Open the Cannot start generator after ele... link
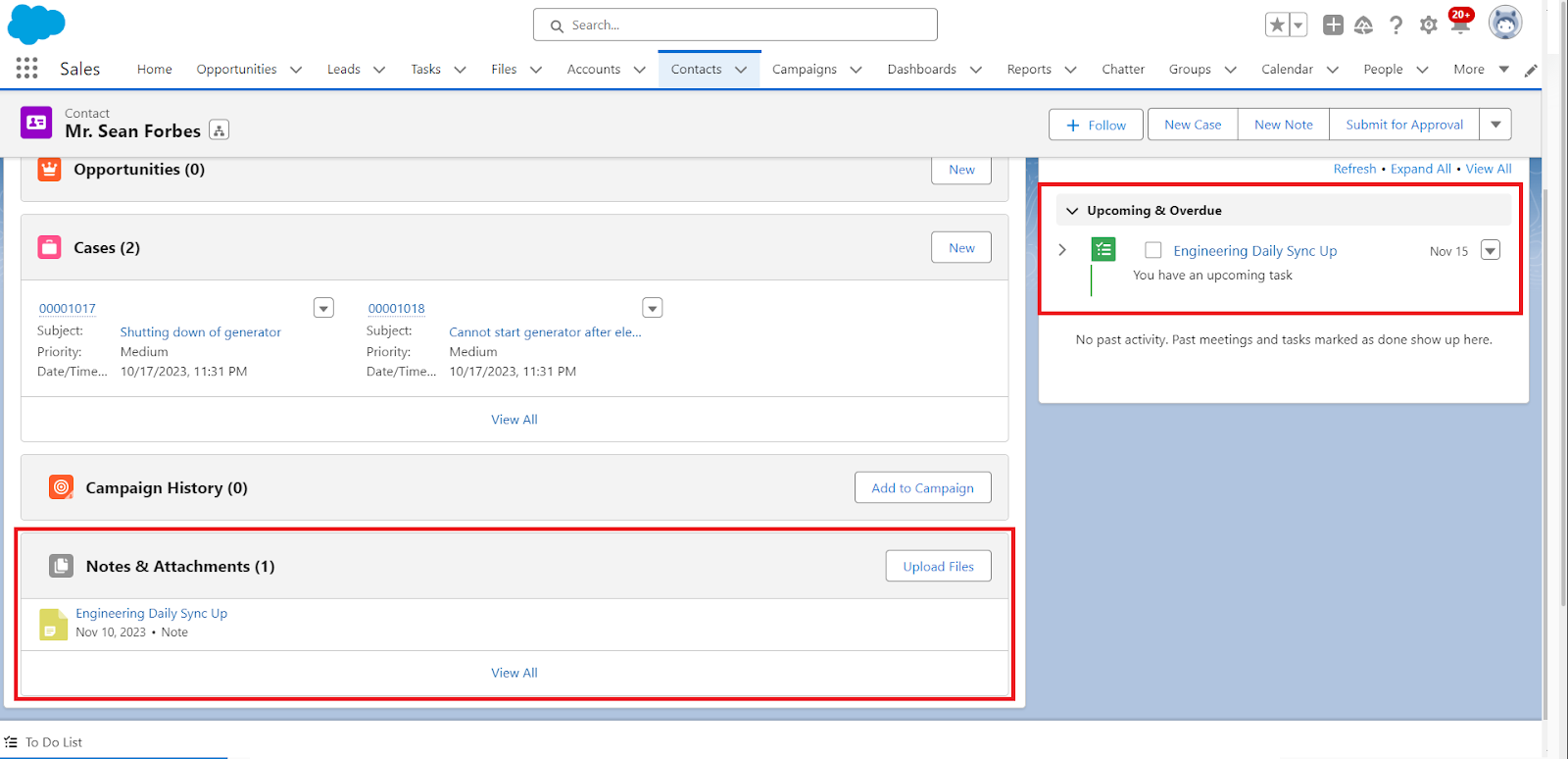Image resolution: width=1568 pixels, height=759 pixels. (x=545, y=331)
